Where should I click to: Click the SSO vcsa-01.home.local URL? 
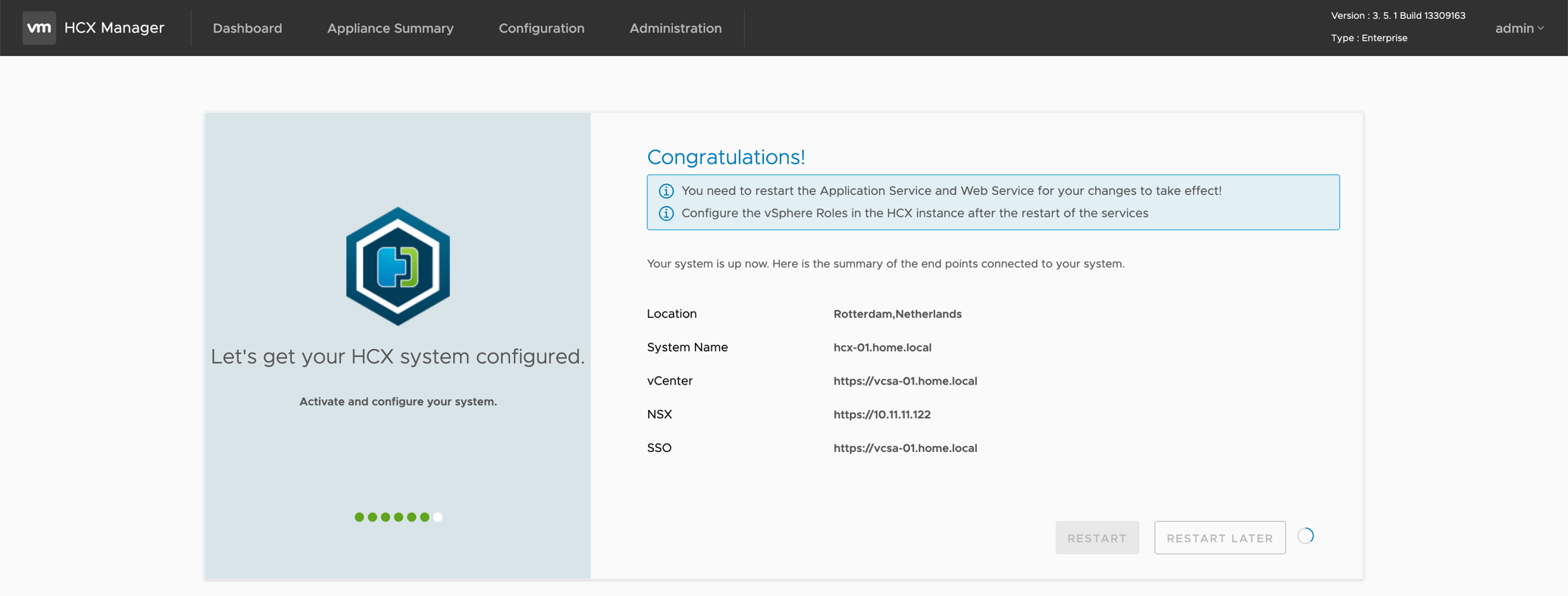click(905, 448)
